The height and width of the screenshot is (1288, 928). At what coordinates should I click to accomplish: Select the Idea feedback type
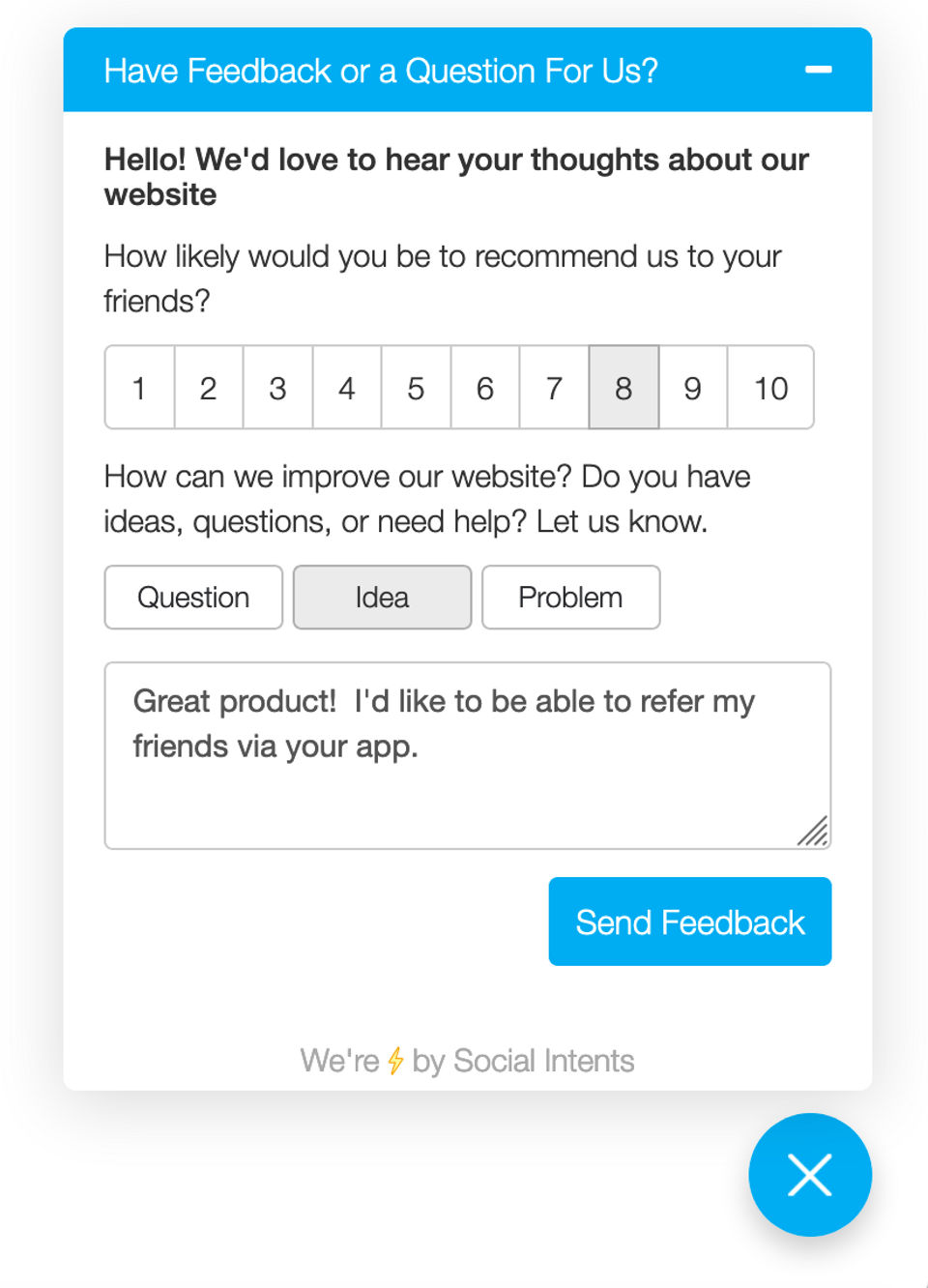pos(383,598)
